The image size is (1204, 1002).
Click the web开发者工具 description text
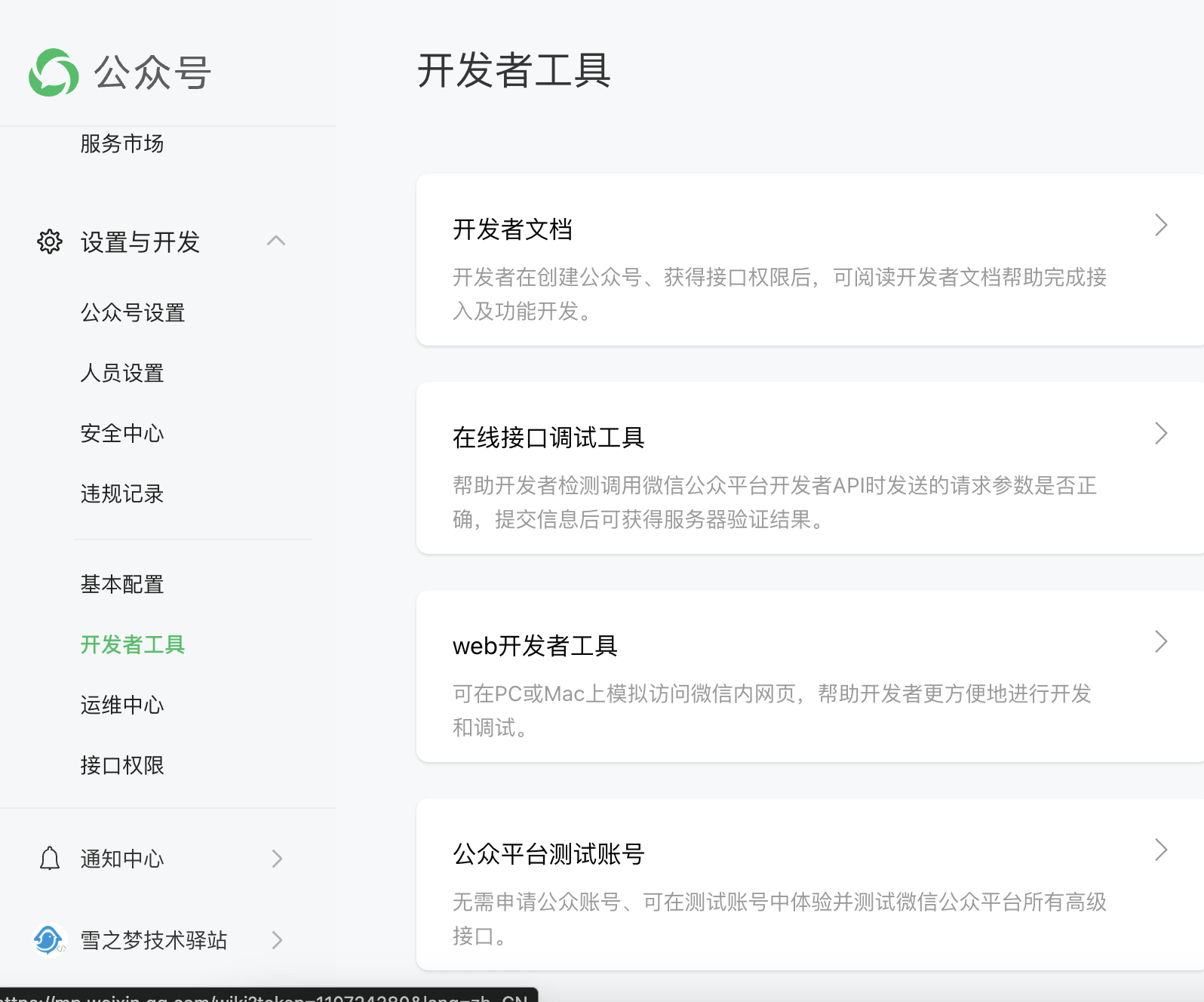tap(772, 710)
